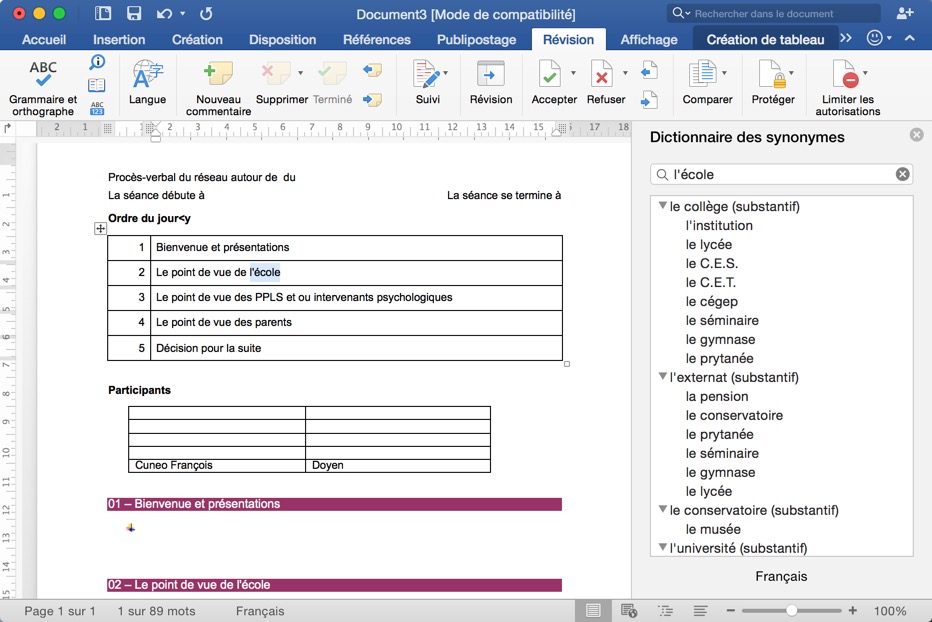Screen dimensions: 932x622
Task: Click Limiter les autorisations icon
Action: coord(846,74)
